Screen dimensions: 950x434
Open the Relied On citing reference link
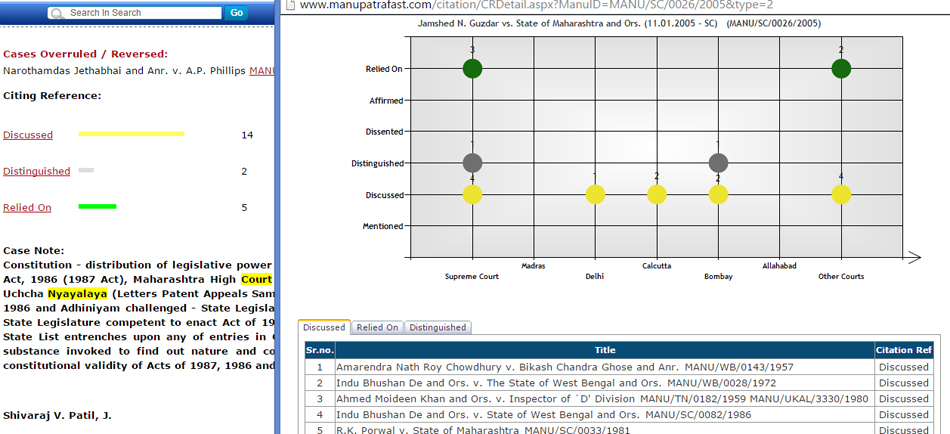[27, 207]
